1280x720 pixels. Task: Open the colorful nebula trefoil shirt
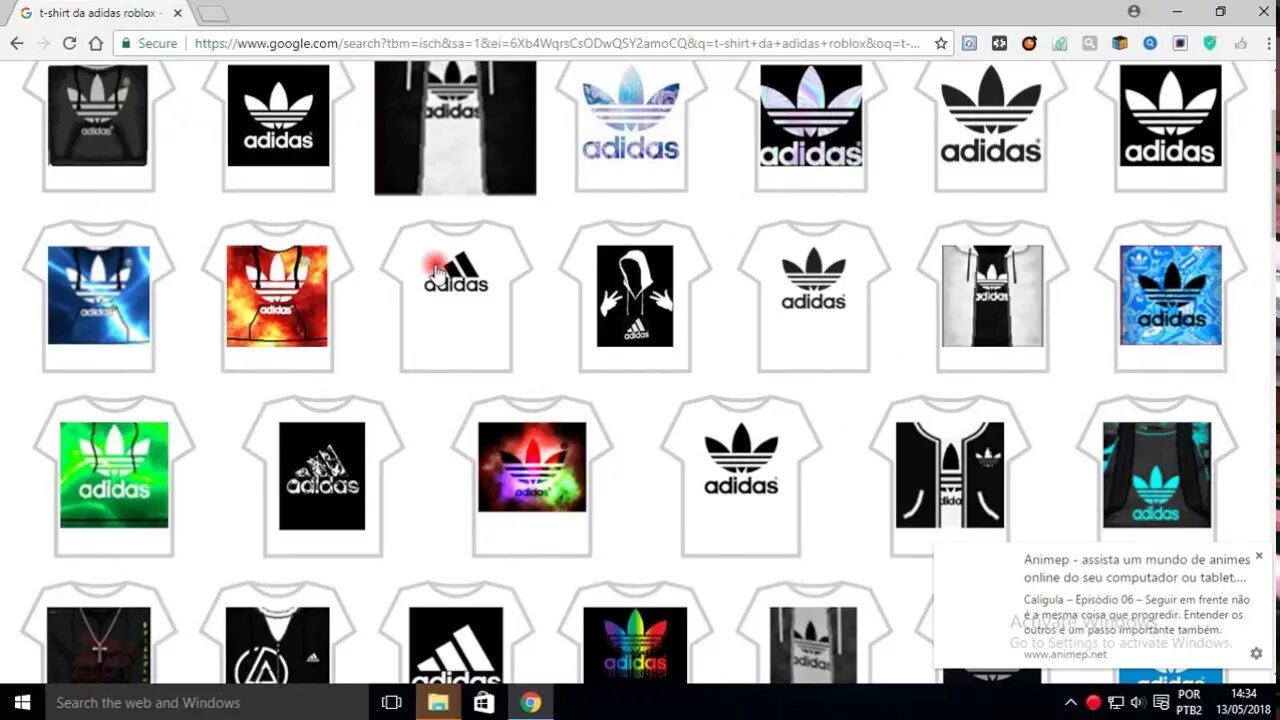point(532,475)
